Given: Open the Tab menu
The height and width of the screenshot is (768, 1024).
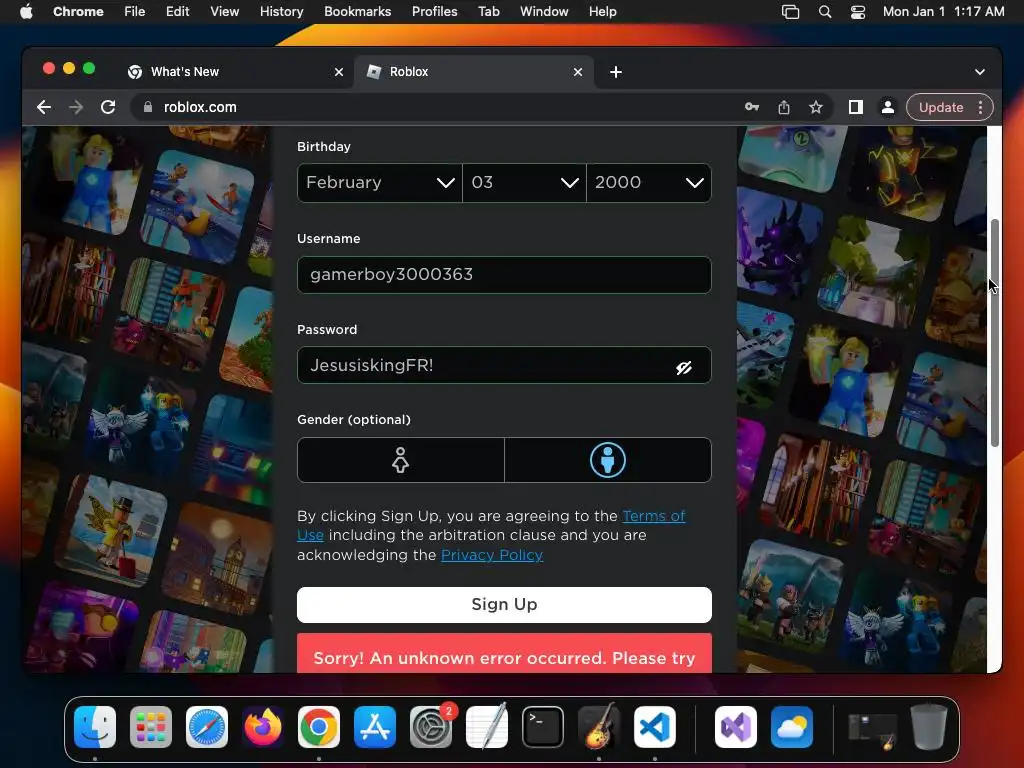Looking at the screenshot, I should (488, 12).
